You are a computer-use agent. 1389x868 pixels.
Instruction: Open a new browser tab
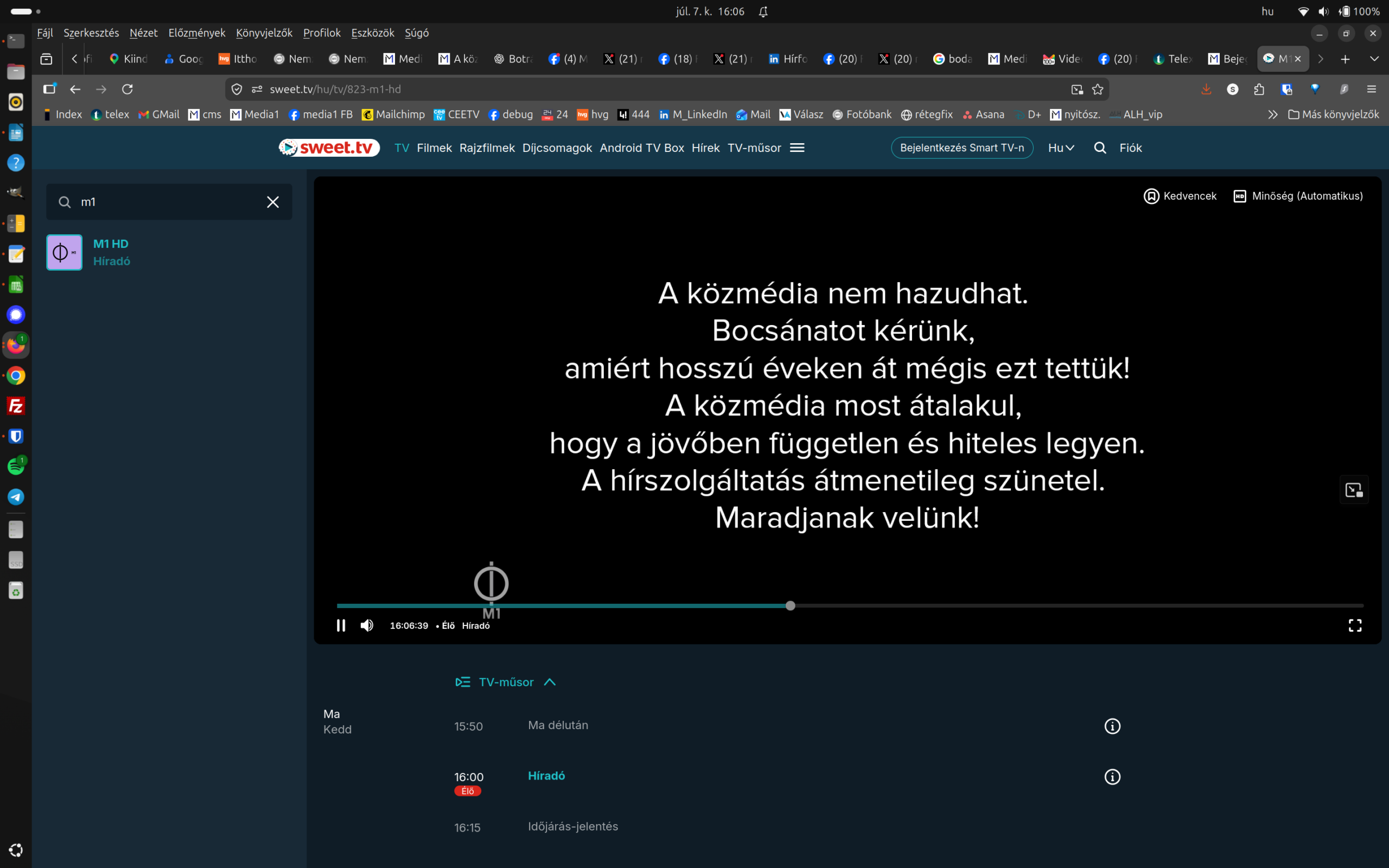point(1345,59)
